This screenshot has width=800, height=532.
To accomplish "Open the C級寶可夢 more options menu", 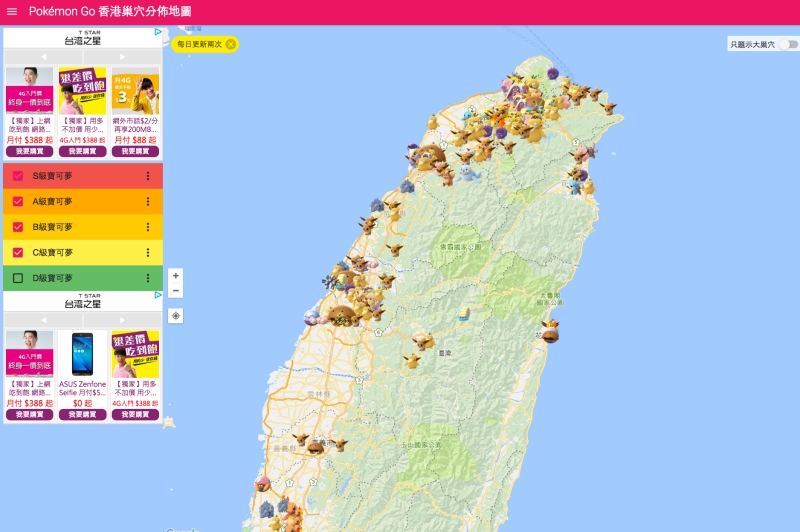I will 148,252.
